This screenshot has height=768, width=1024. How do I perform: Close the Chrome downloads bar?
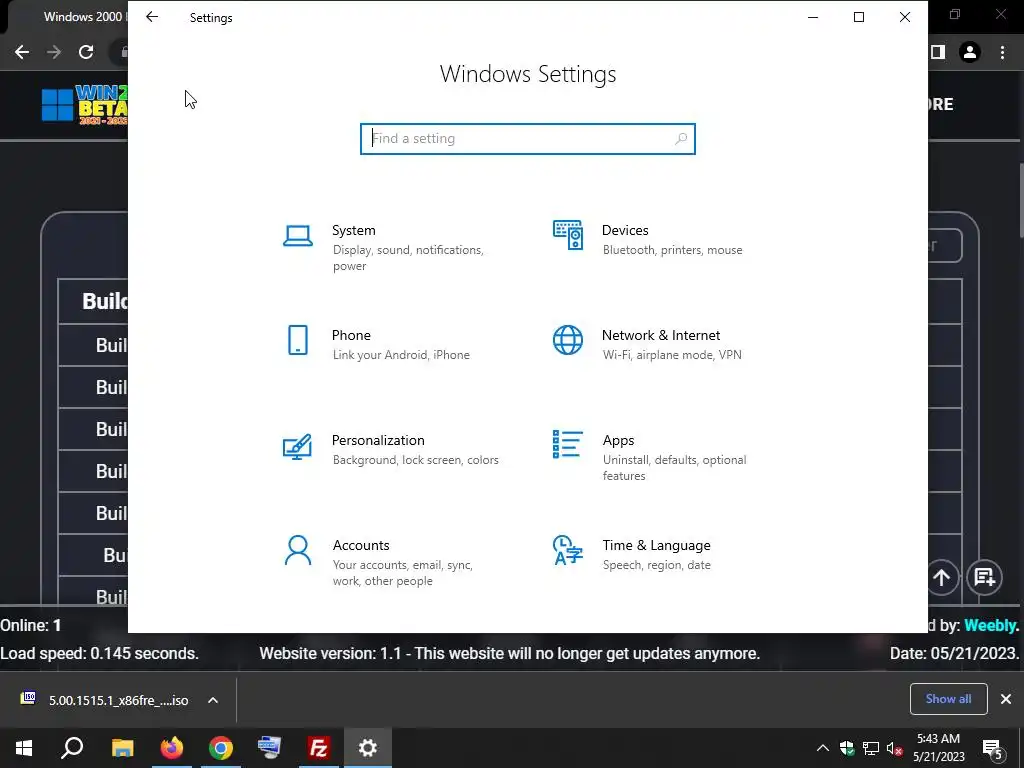(1006, 699)
